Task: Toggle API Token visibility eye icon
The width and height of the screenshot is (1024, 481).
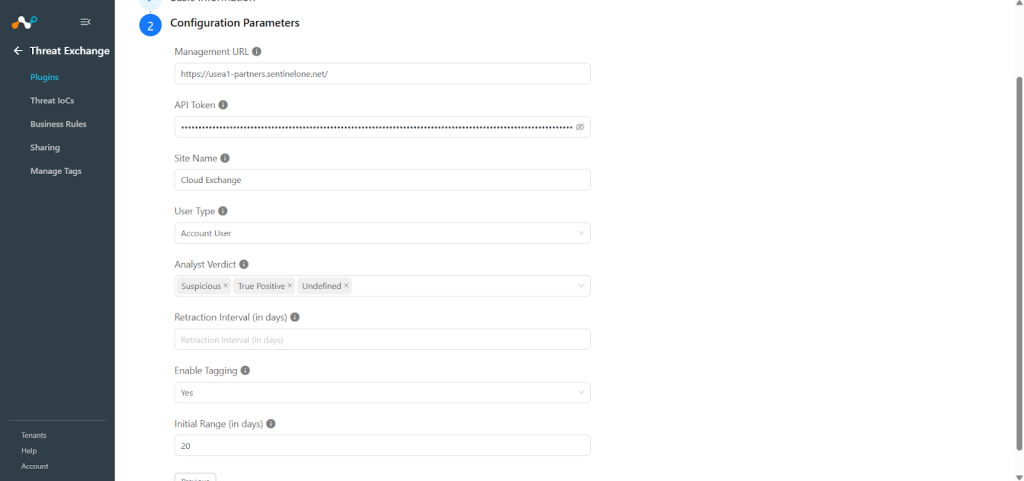Action: [x=580, y=127]
